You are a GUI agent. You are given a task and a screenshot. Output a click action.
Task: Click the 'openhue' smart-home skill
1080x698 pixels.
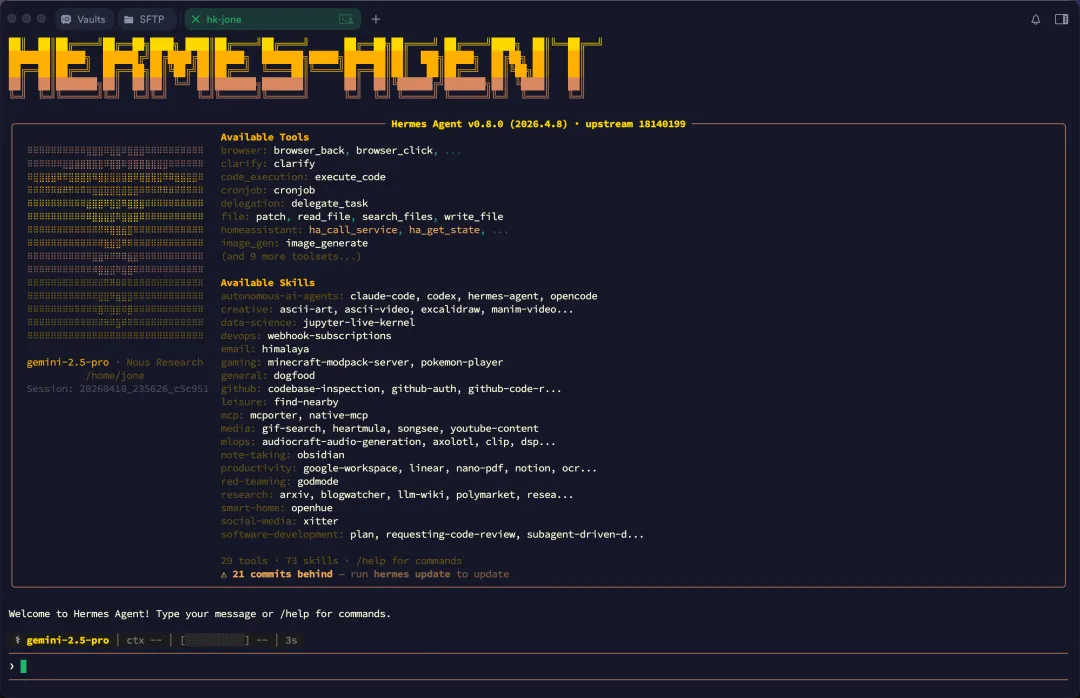tap(311, 508)
